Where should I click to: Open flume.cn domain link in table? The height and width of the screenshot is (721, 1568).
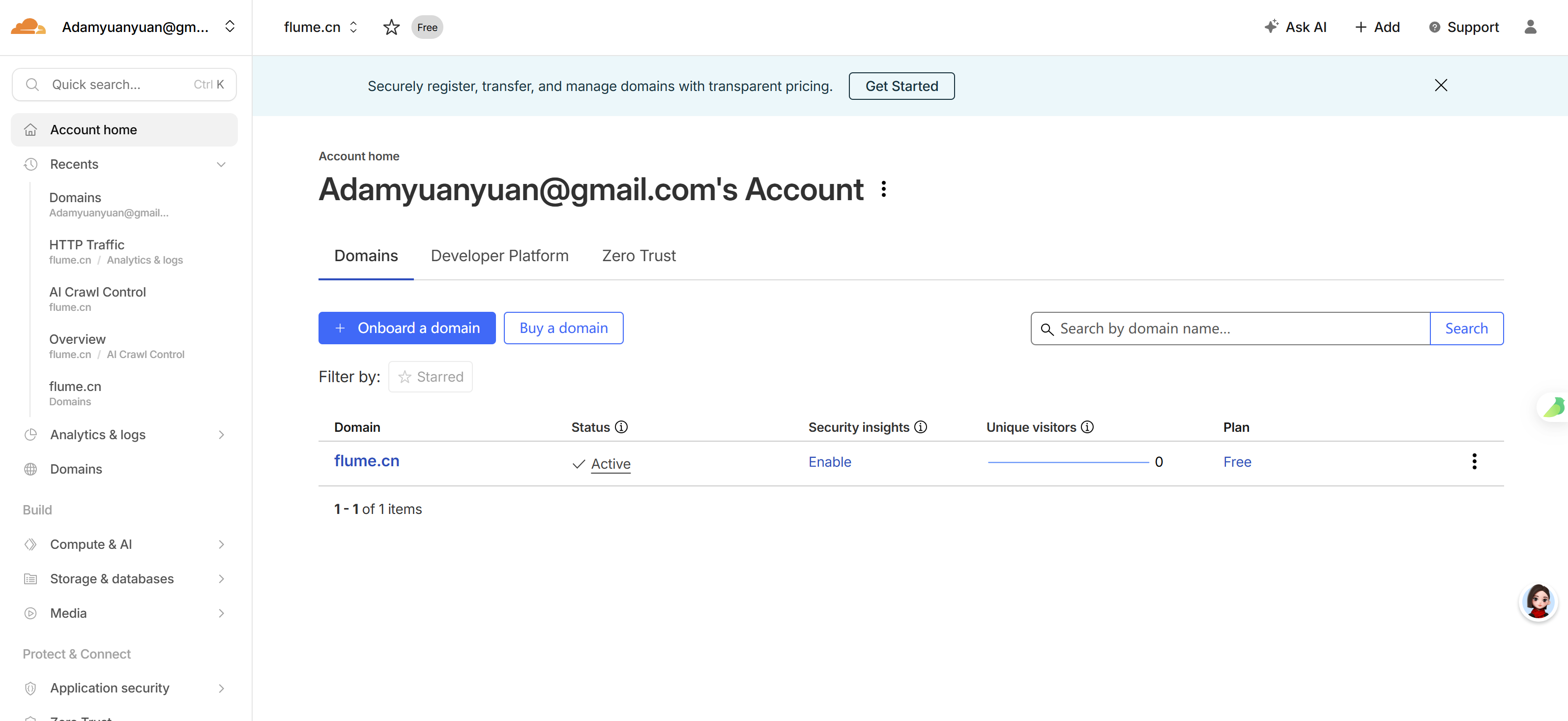pos(366,461)
